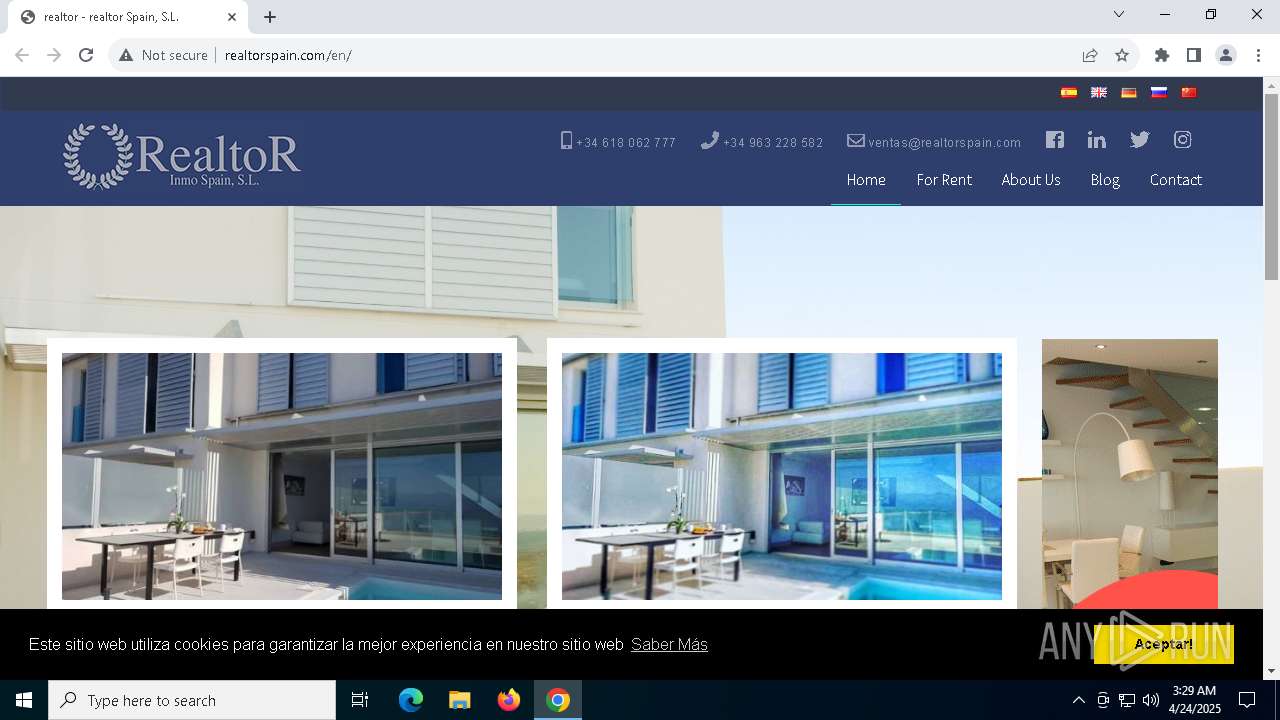Click the Not secure site info
Screen dimensions: 1280x720
[163, 55]
